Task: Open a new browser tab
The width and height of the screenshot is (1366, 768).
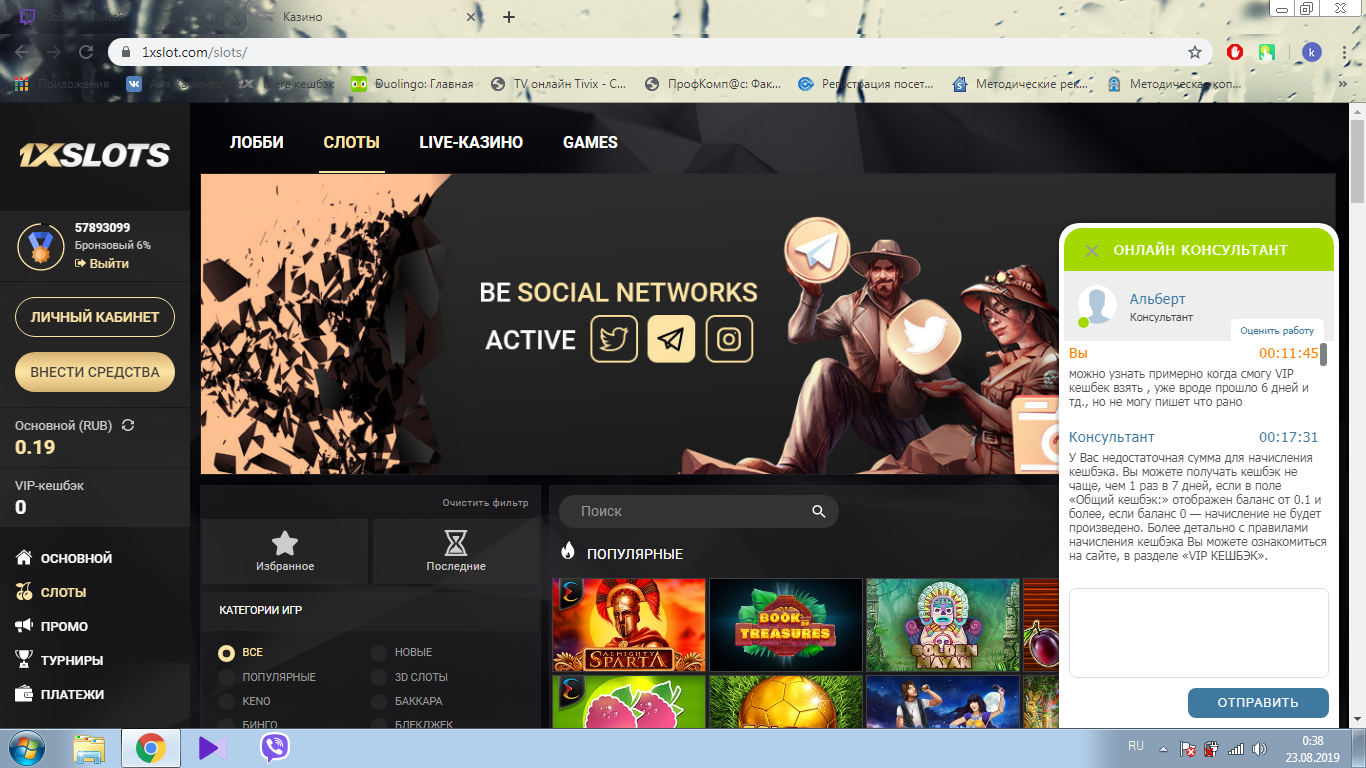Action: [x=509, y=17]
